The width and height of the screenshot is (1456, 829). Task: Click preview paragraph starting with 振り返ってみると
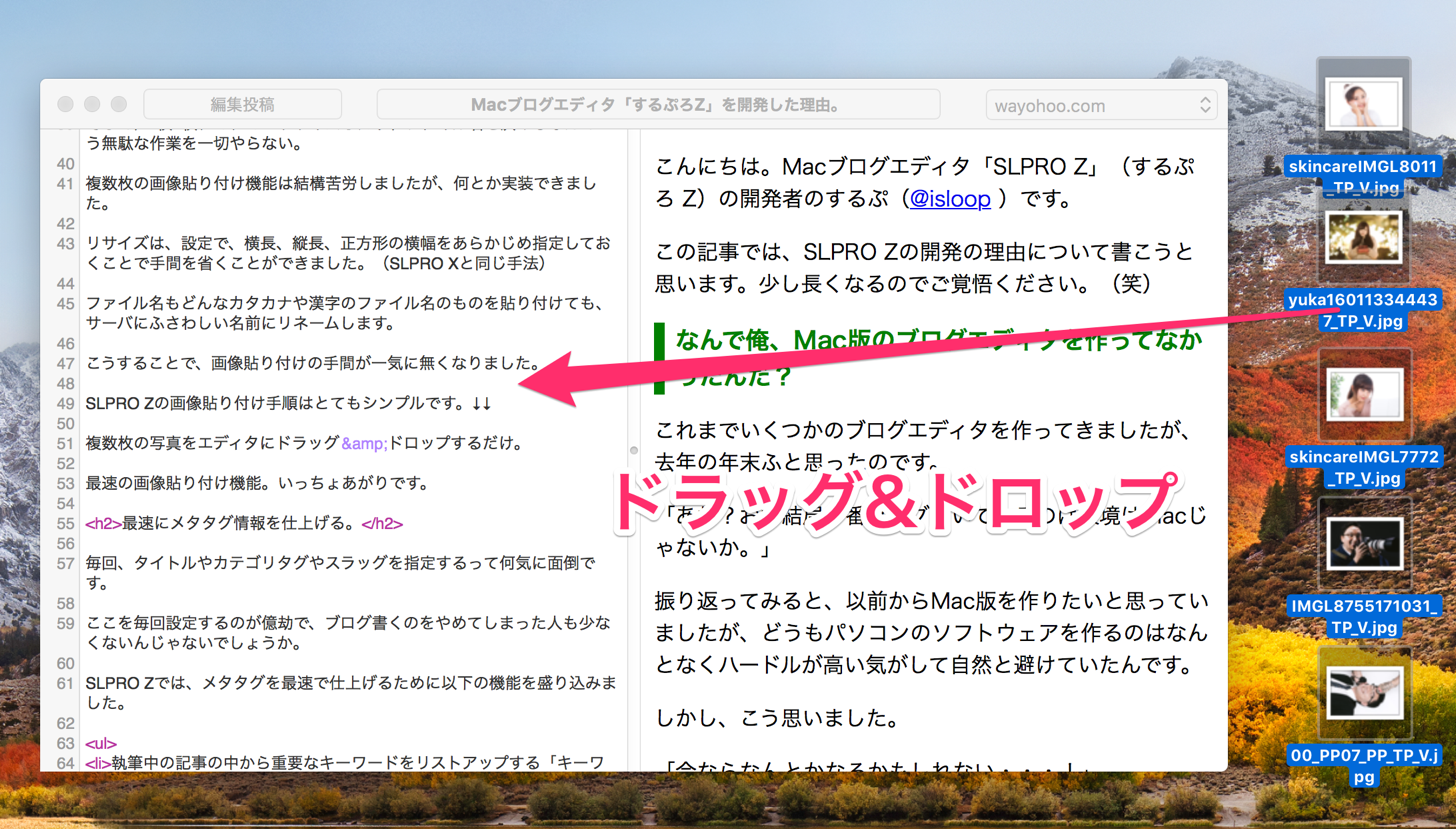point(930,632)
